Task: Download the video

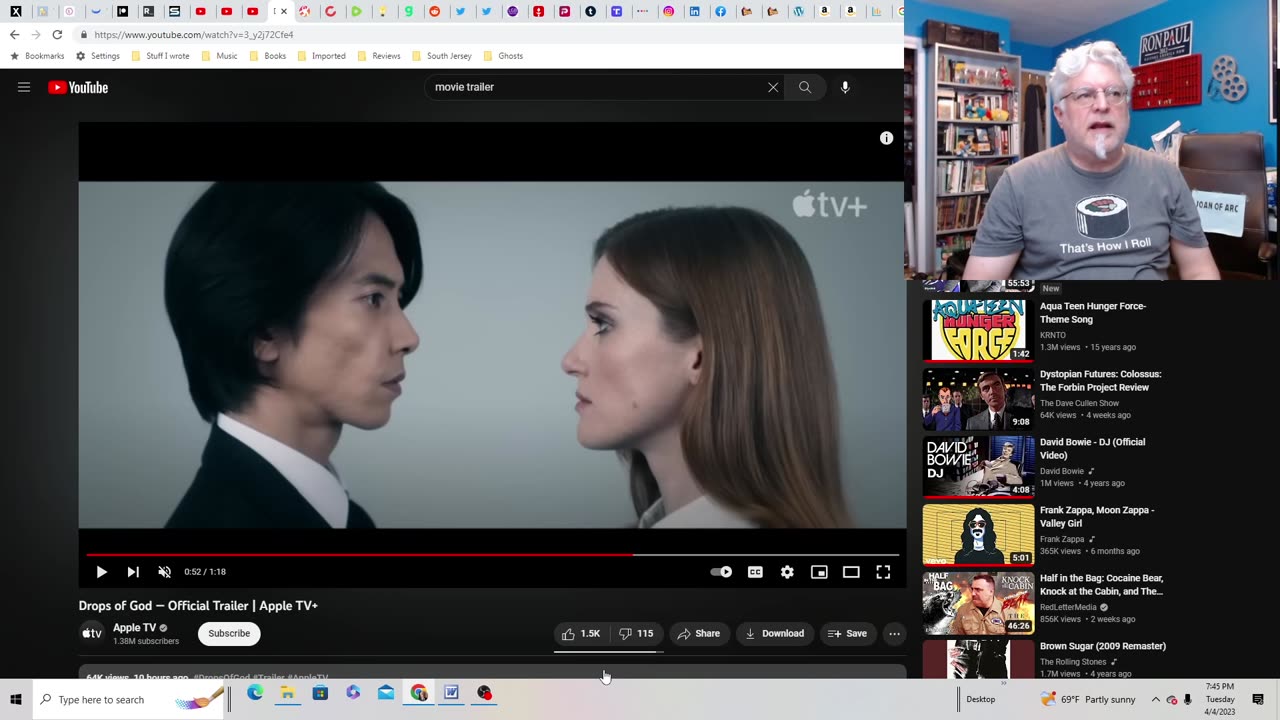Action: click(775, 633)
